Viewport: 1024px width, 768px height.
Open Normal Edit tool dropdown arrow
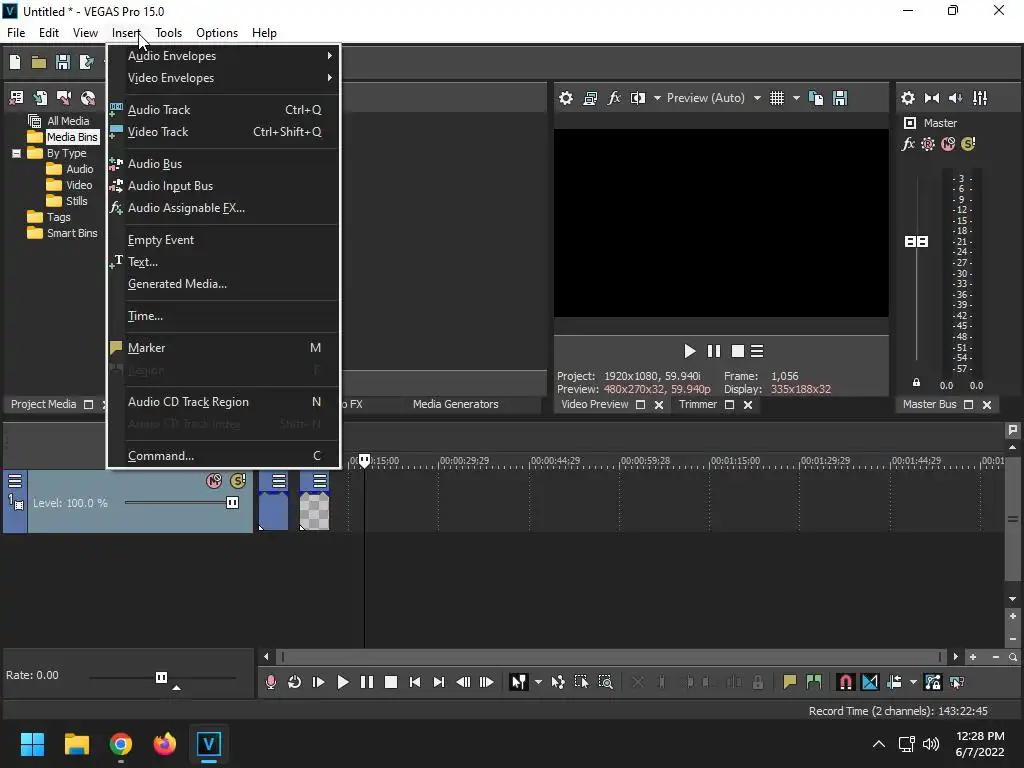pyautogui.click(x=538, y=682)
